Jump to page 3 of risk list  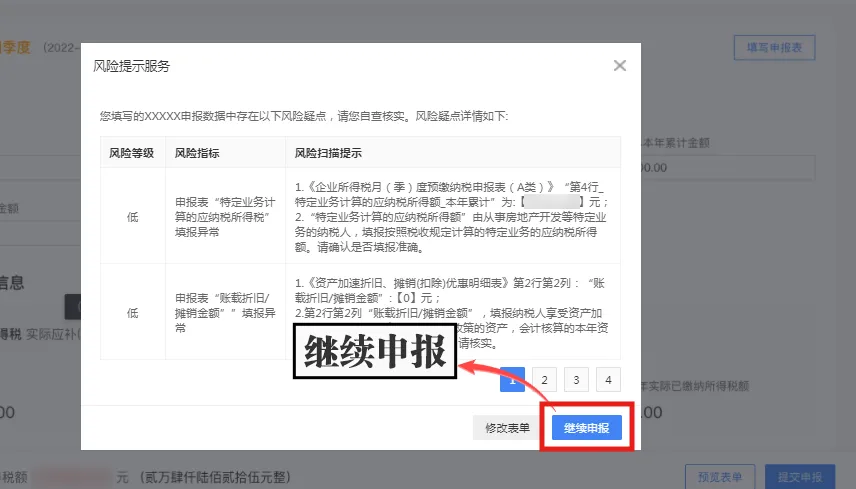point(576,380)
